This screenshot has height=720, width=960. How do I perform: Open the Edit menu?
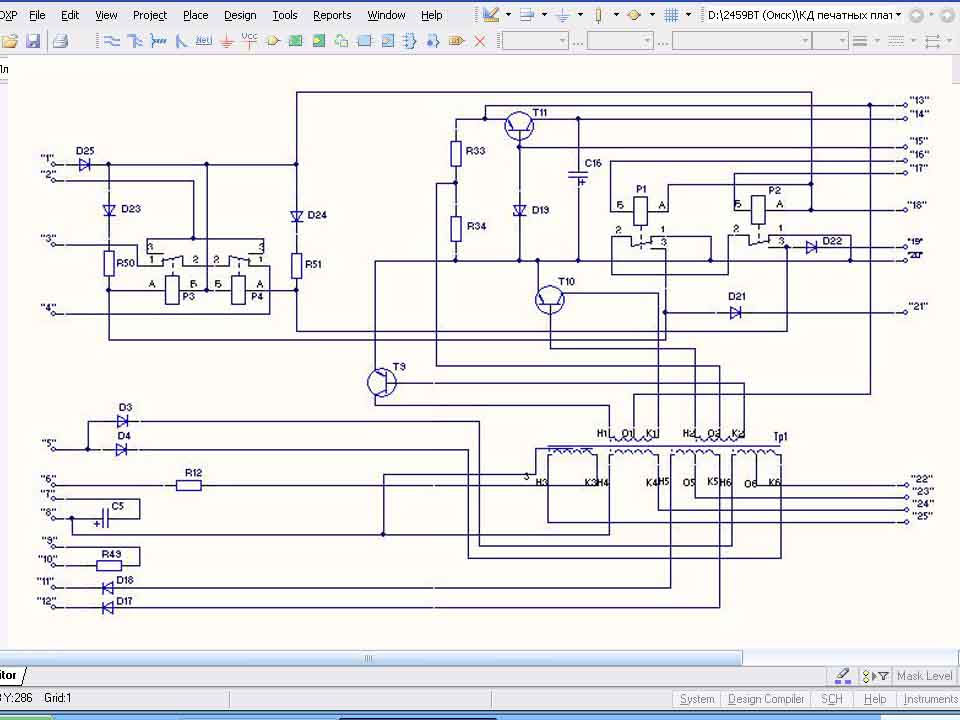click(x=70, y=15)
